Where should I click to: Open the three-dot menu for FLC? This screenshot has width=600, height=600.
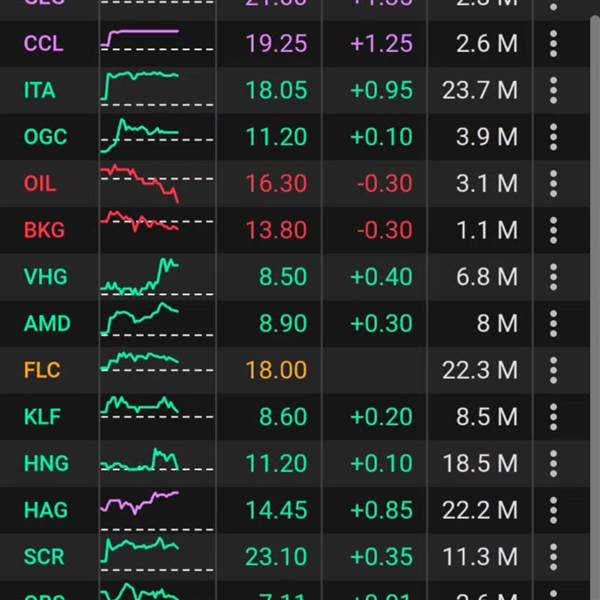[553, 370]
